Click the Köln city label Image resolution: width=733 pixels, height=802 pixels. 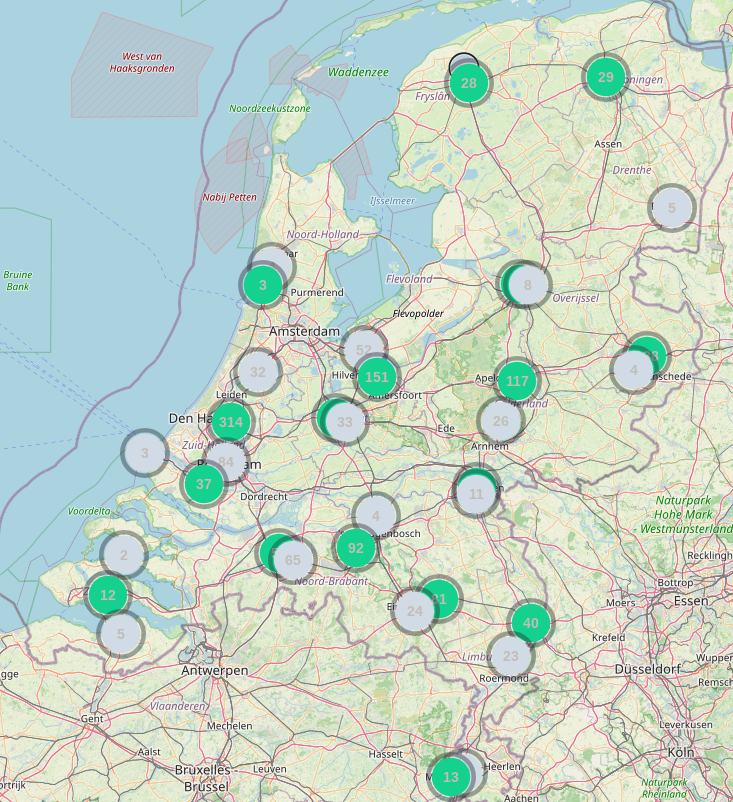pyautogui.click(x=681, y=752)
